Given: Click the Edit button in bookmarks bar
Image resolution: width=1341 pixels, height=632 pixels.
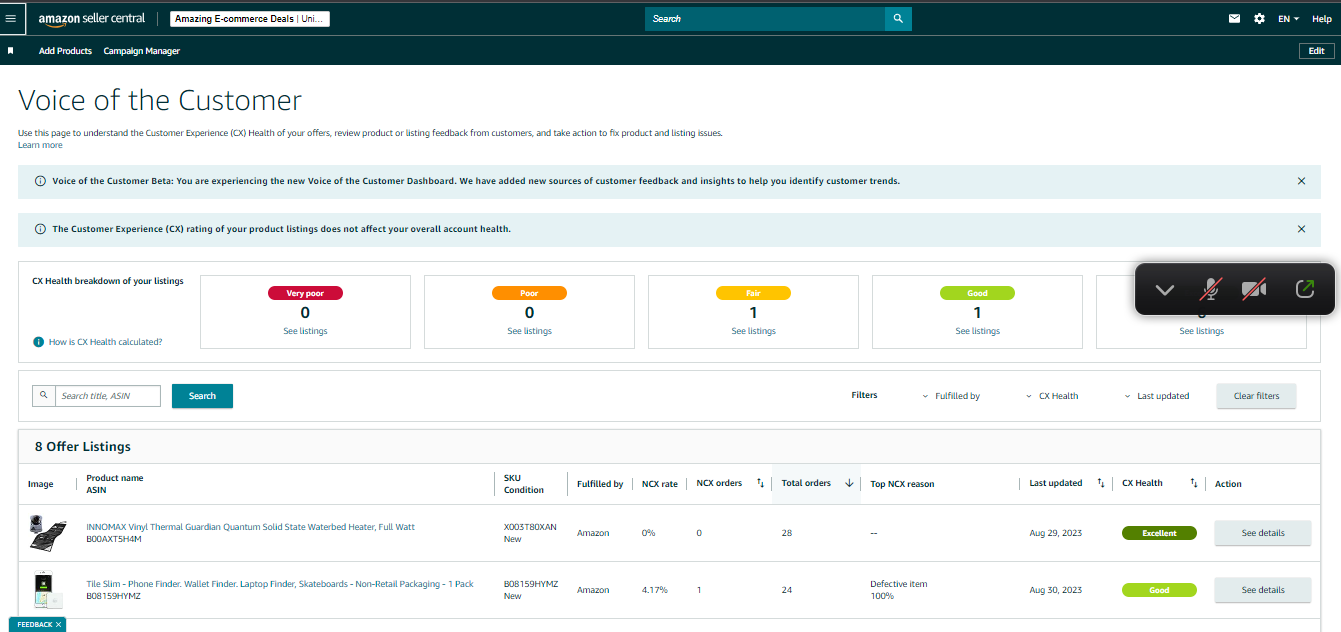Looking at the screenshot, I should (x=1316, y=51).
